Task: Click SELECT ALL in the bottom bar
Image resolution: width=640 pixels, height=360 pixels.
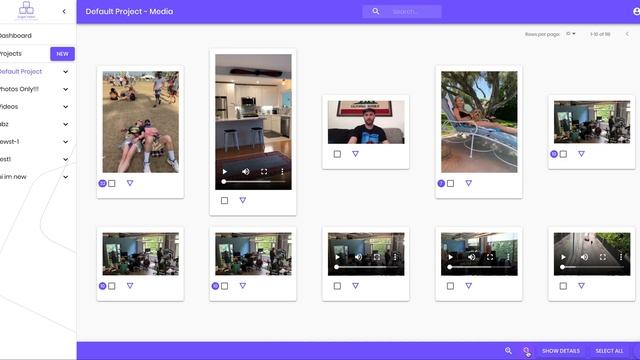Action: click(x=609, y=351)
